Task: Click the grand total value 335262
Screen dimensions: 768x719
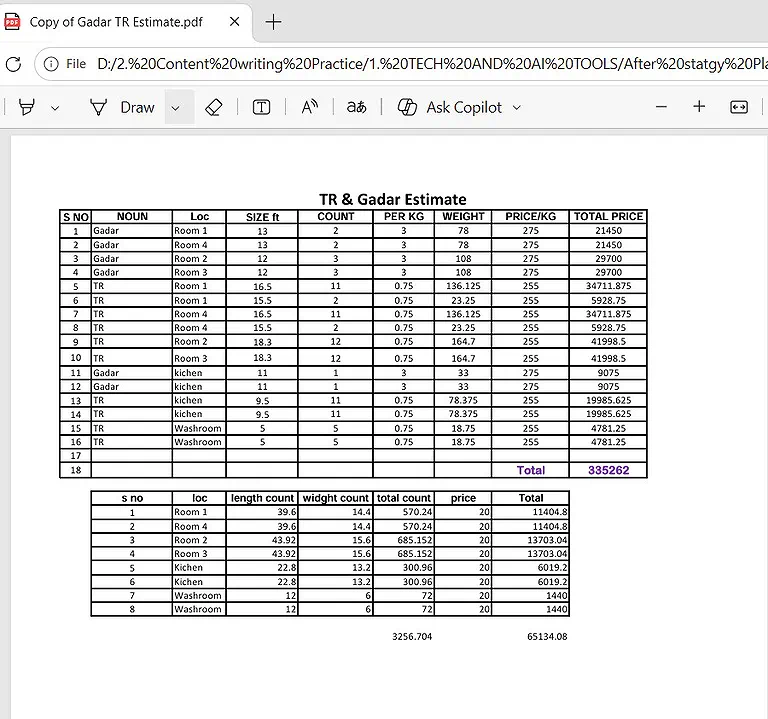Action: 608,470
